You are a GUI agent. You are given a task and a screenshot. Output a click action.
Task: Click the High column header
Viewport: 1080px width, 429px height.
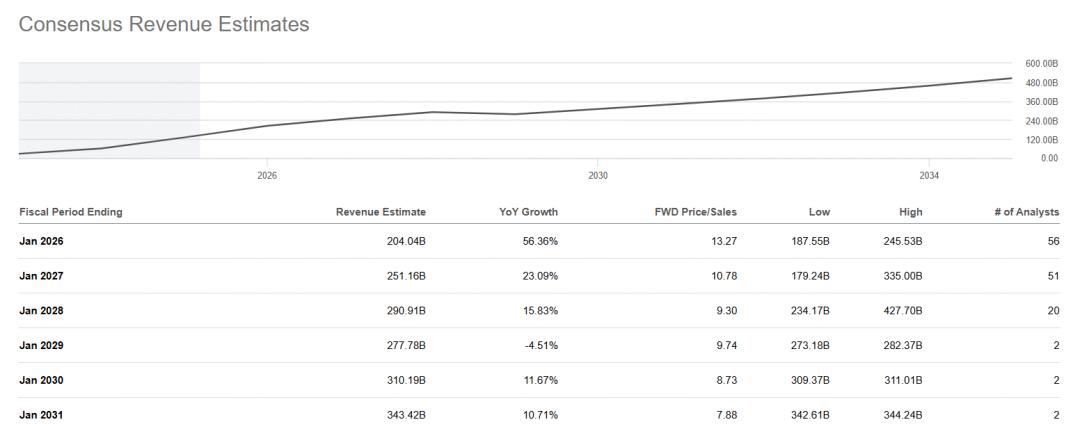coord(910,212)
